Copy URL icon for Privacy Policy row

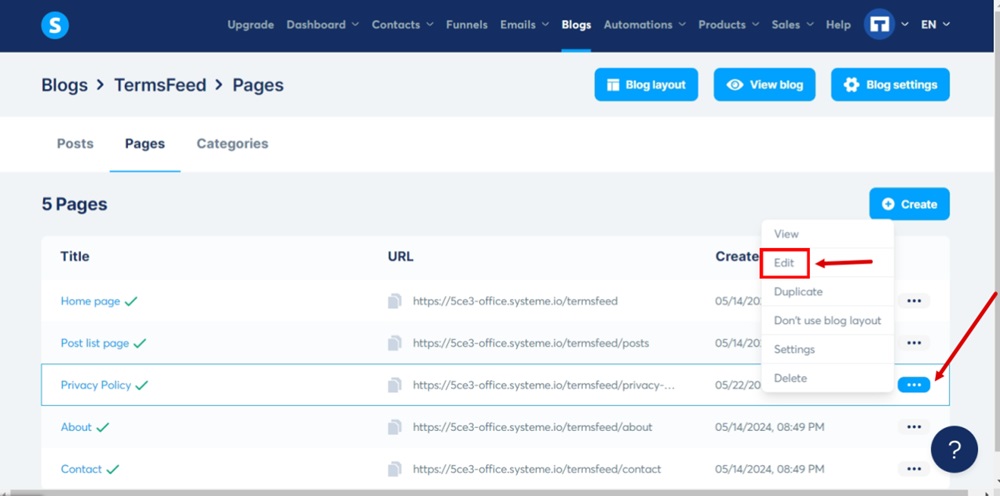tap(395, 385)
